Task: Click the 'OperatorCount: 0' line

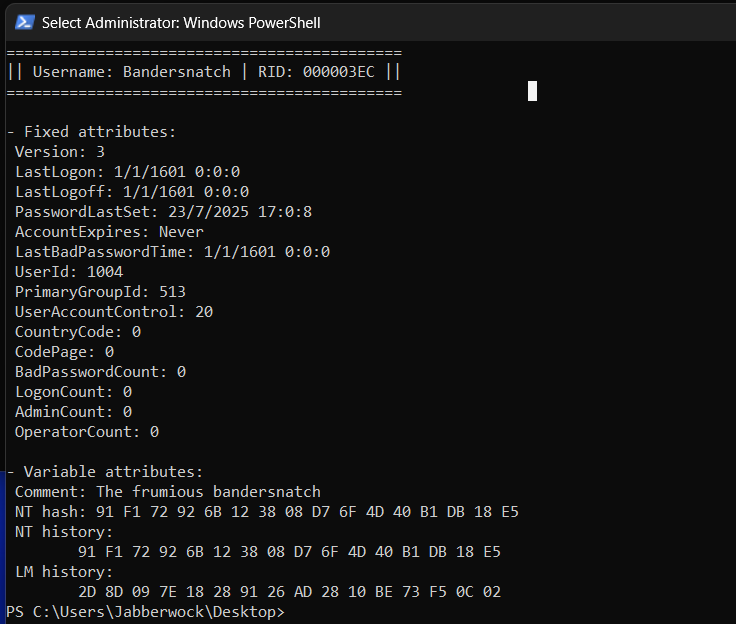Action: coord(87,432)
